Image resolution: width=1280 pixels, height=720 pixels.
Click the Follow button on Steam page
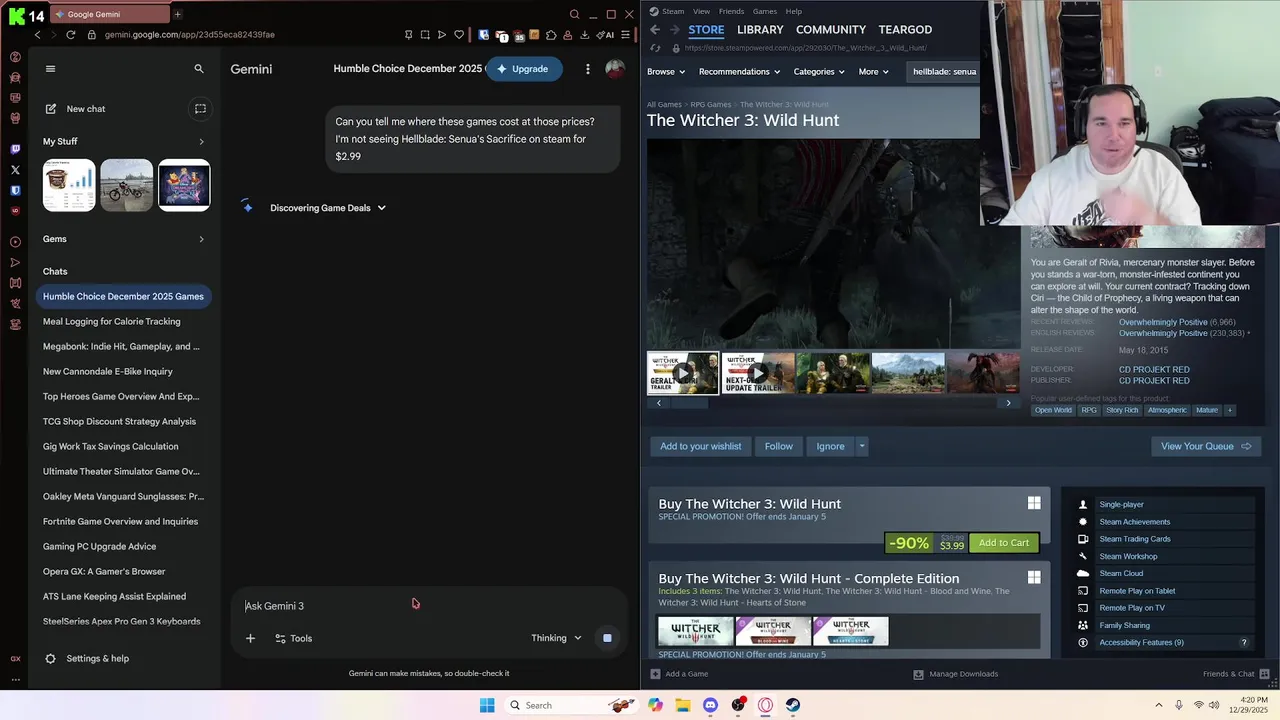click(x=779, y=447)
